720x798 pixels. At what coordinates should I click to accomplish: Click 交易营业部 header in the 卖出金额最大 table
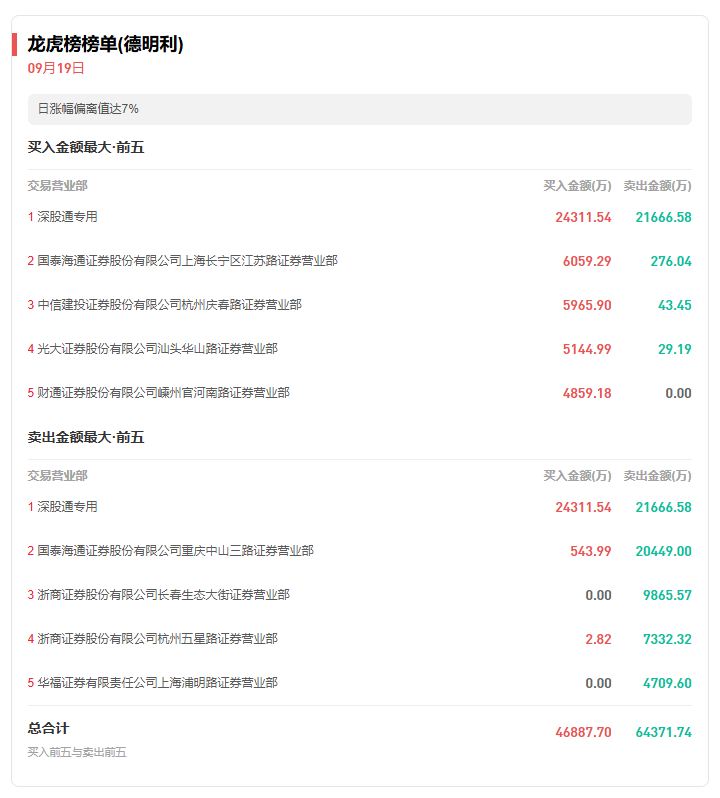(57, 476)
